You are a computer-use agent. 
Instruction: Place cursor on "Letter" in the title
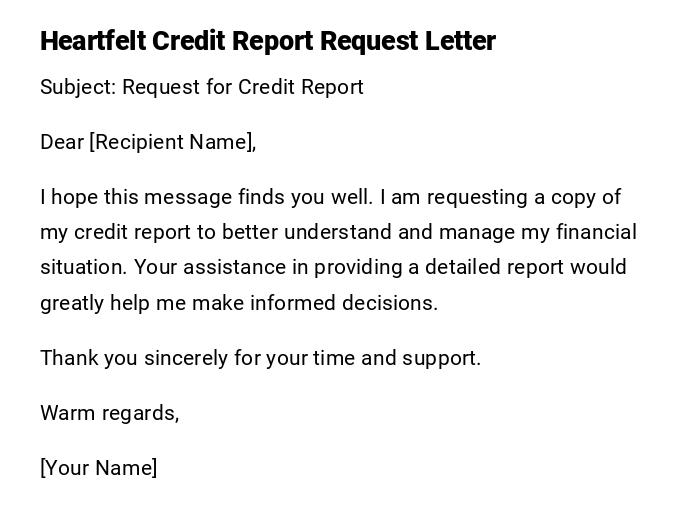click(x=460, y=41)
